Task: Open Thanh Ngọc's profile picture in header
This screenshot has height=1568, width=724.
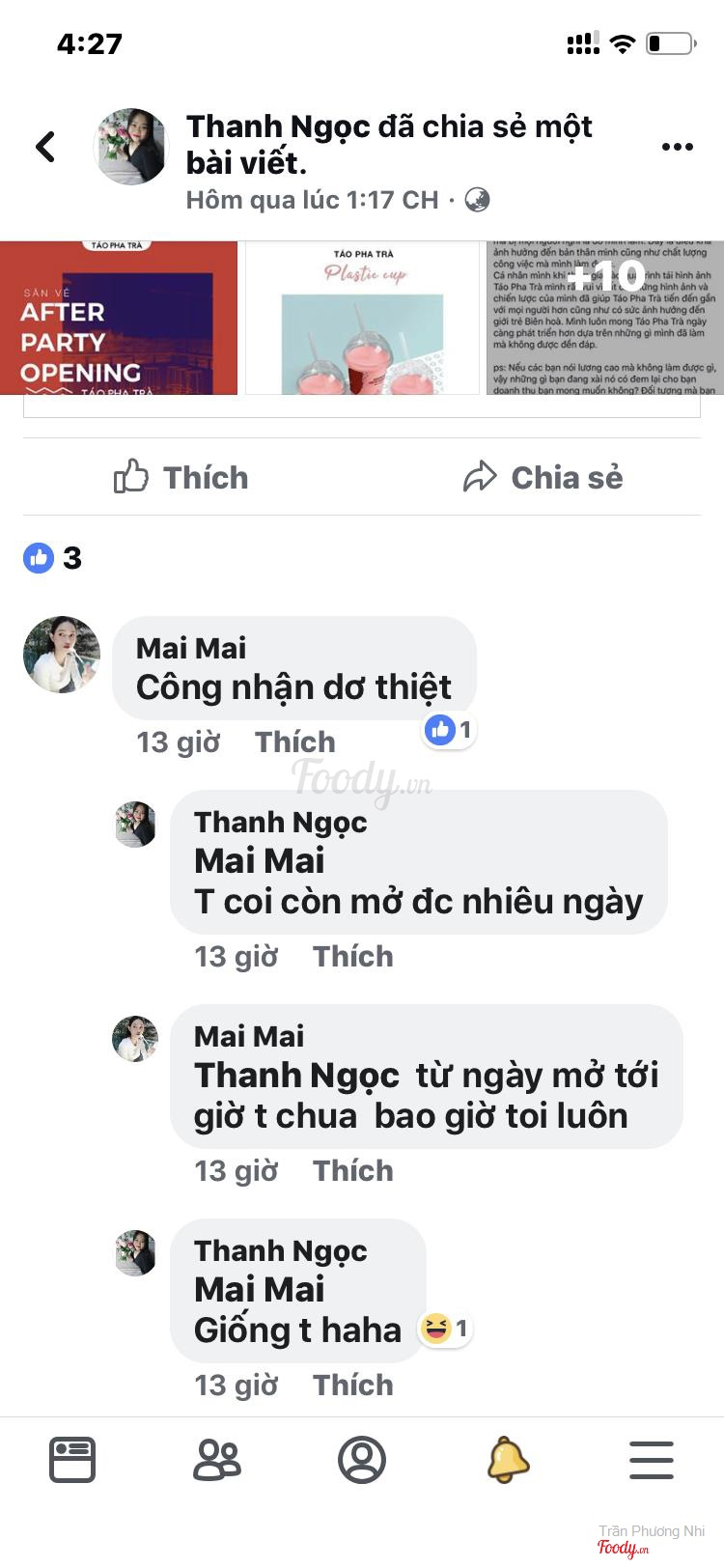Action: click(131, 147)
